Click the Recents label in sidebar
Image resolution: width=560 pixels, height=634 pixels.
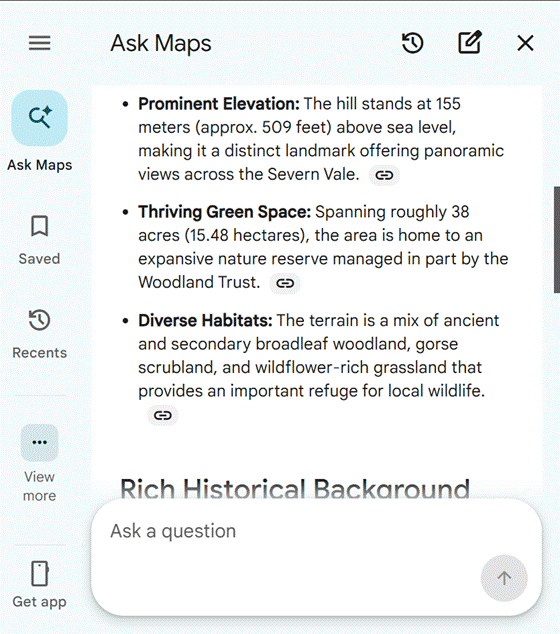point(40,353)
